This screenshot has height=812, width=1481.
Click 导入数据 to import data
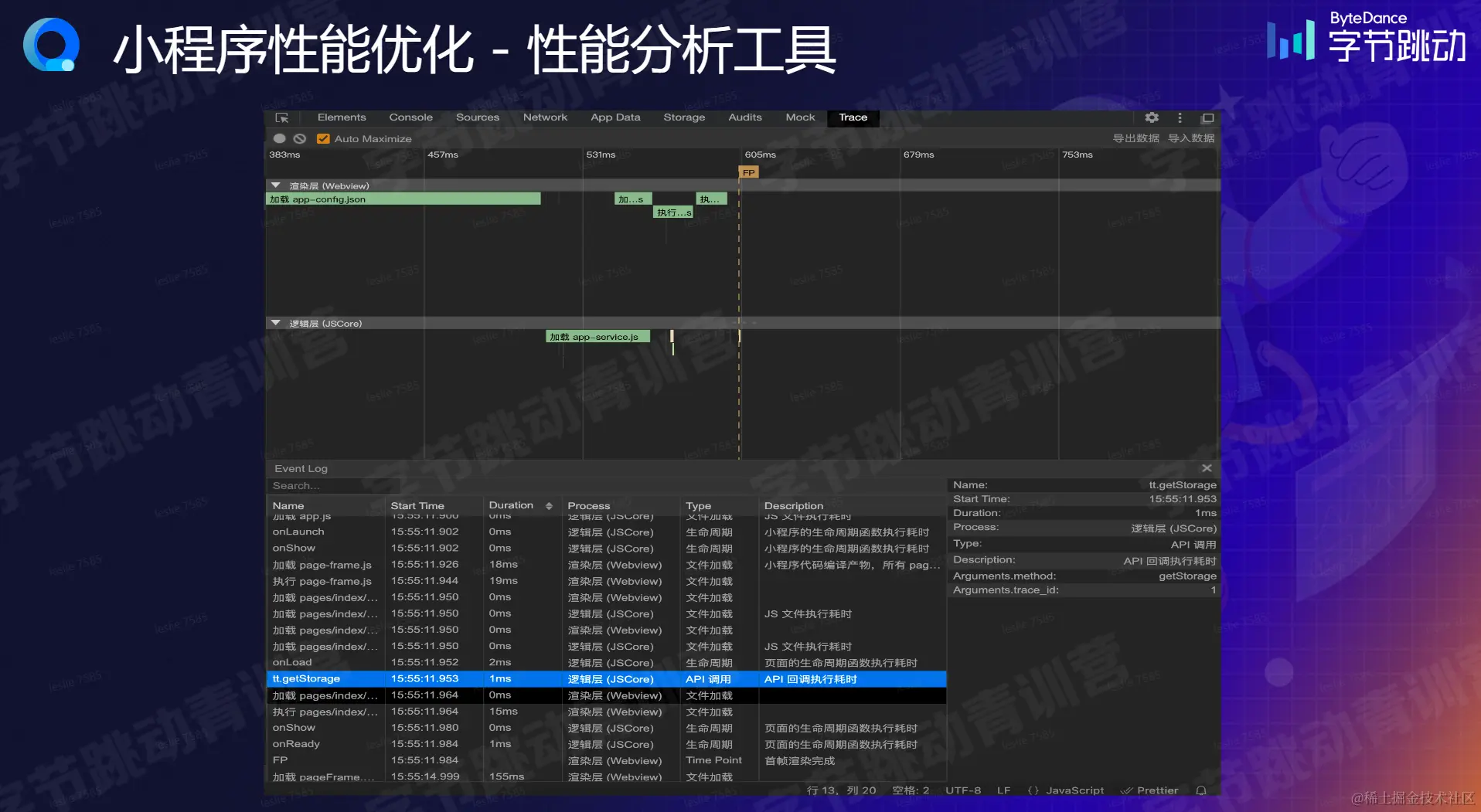click(1191, 138)
